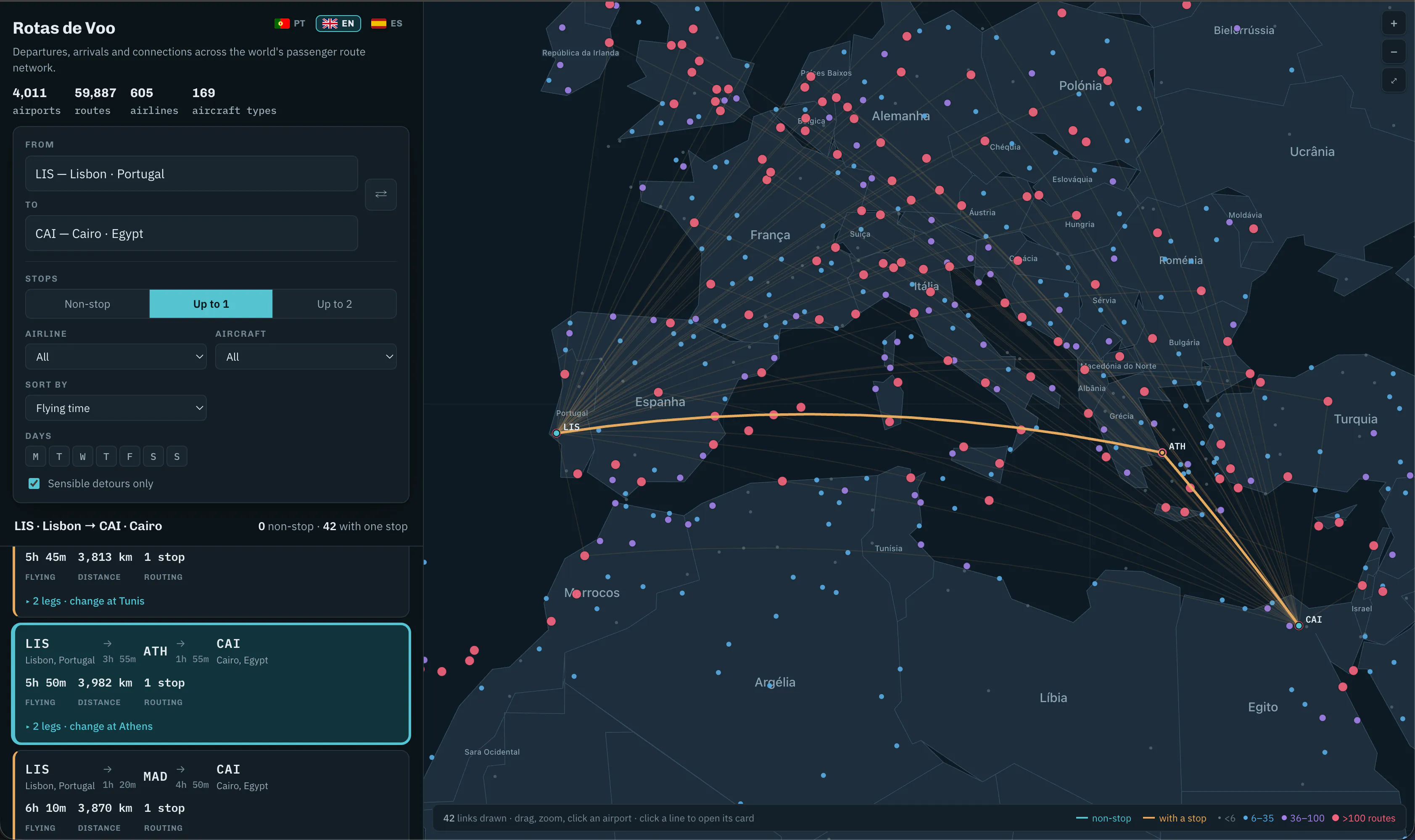Image resolution: width=1415 pixels, height=840 pixels.
Task: >100 routes pink legend dot
Action: tap(1335, 817)
